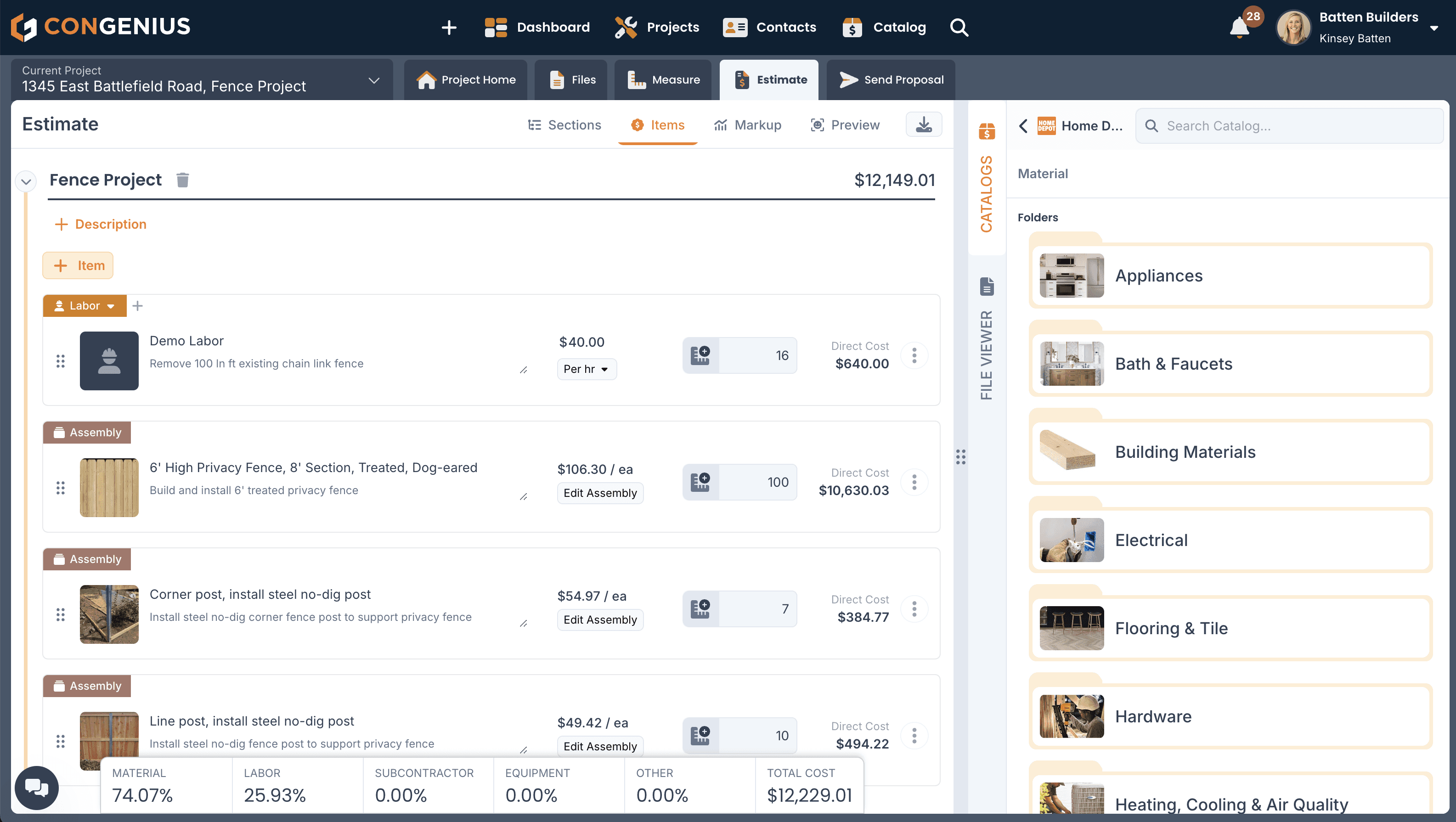The image size is (1456, 822).
Task: Open more options for Corner post row
Action: click(914, 608)
